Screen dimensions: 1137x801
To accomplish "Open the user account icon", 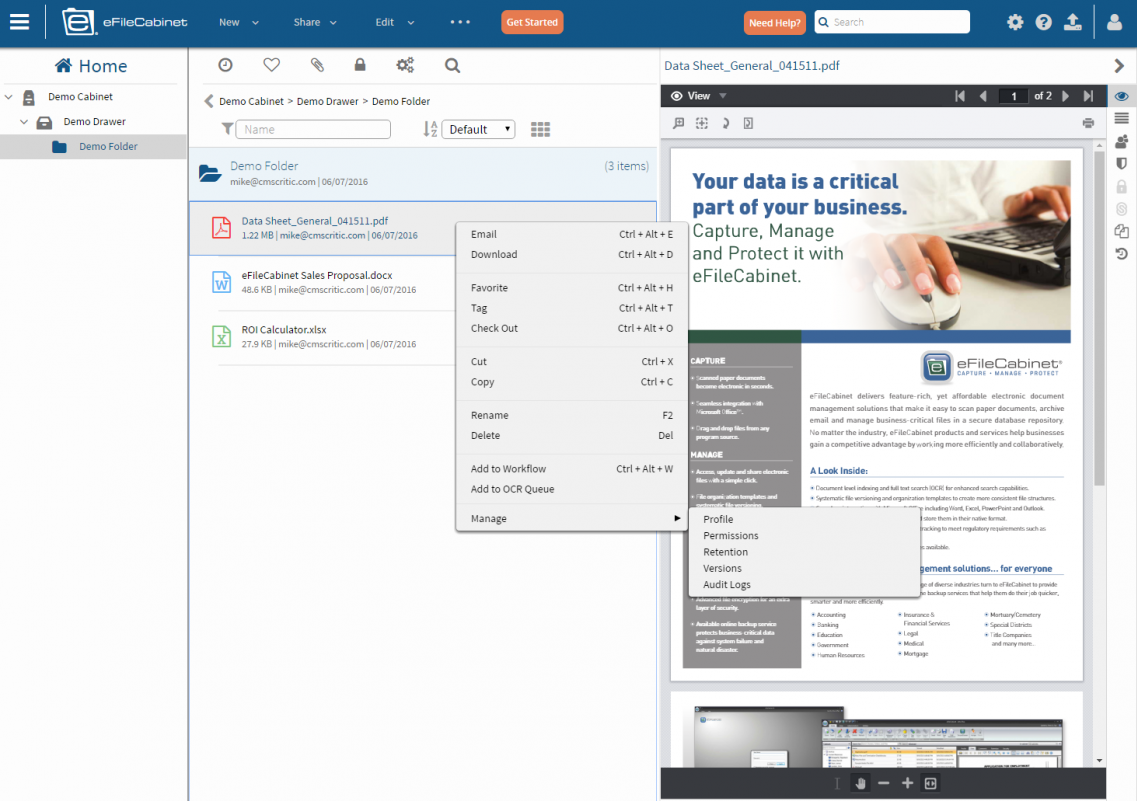I will click(x=1115, y=22).
